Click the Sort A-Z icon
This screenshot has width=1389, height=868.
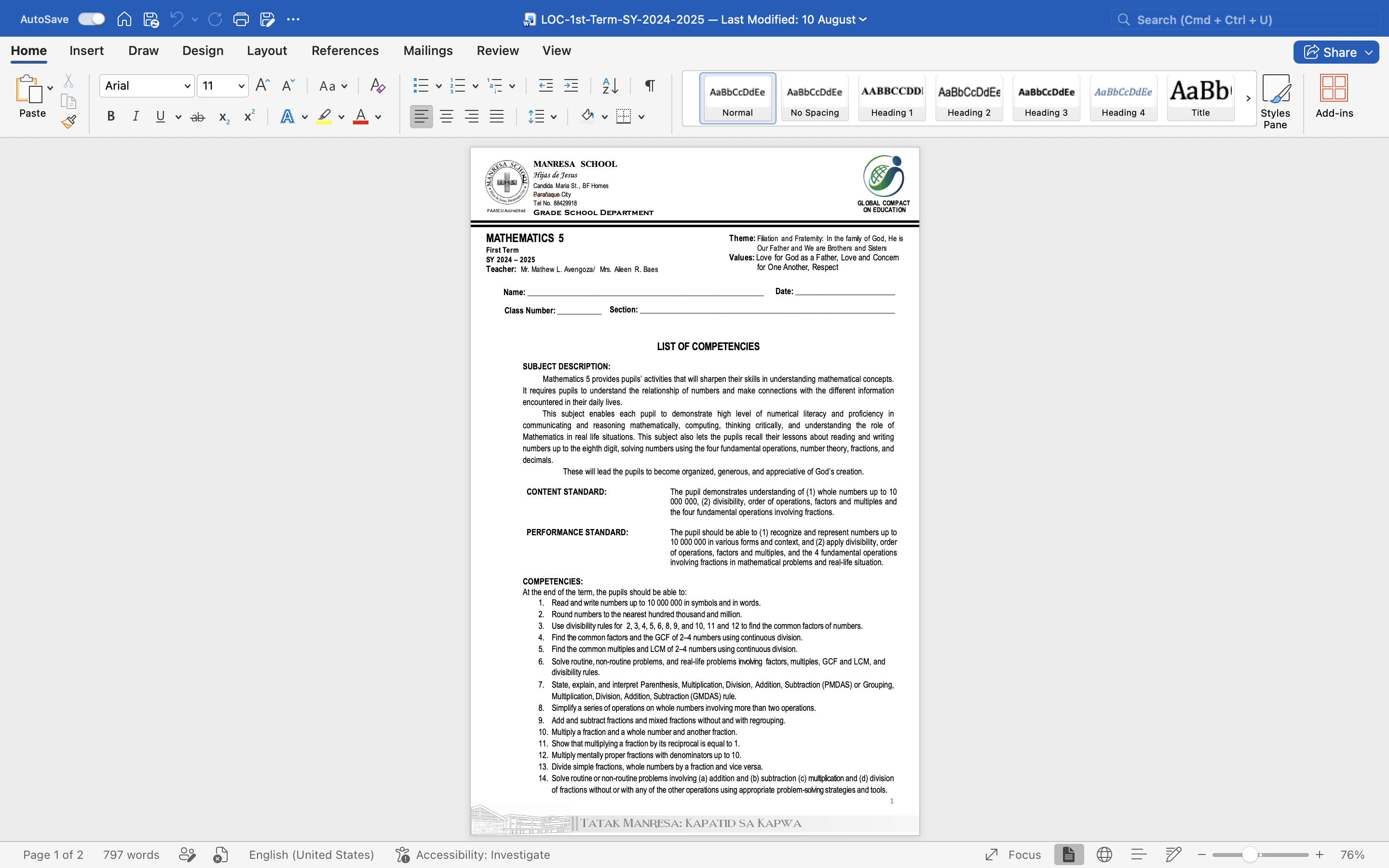pyautogui.click(x=610, y=86)
